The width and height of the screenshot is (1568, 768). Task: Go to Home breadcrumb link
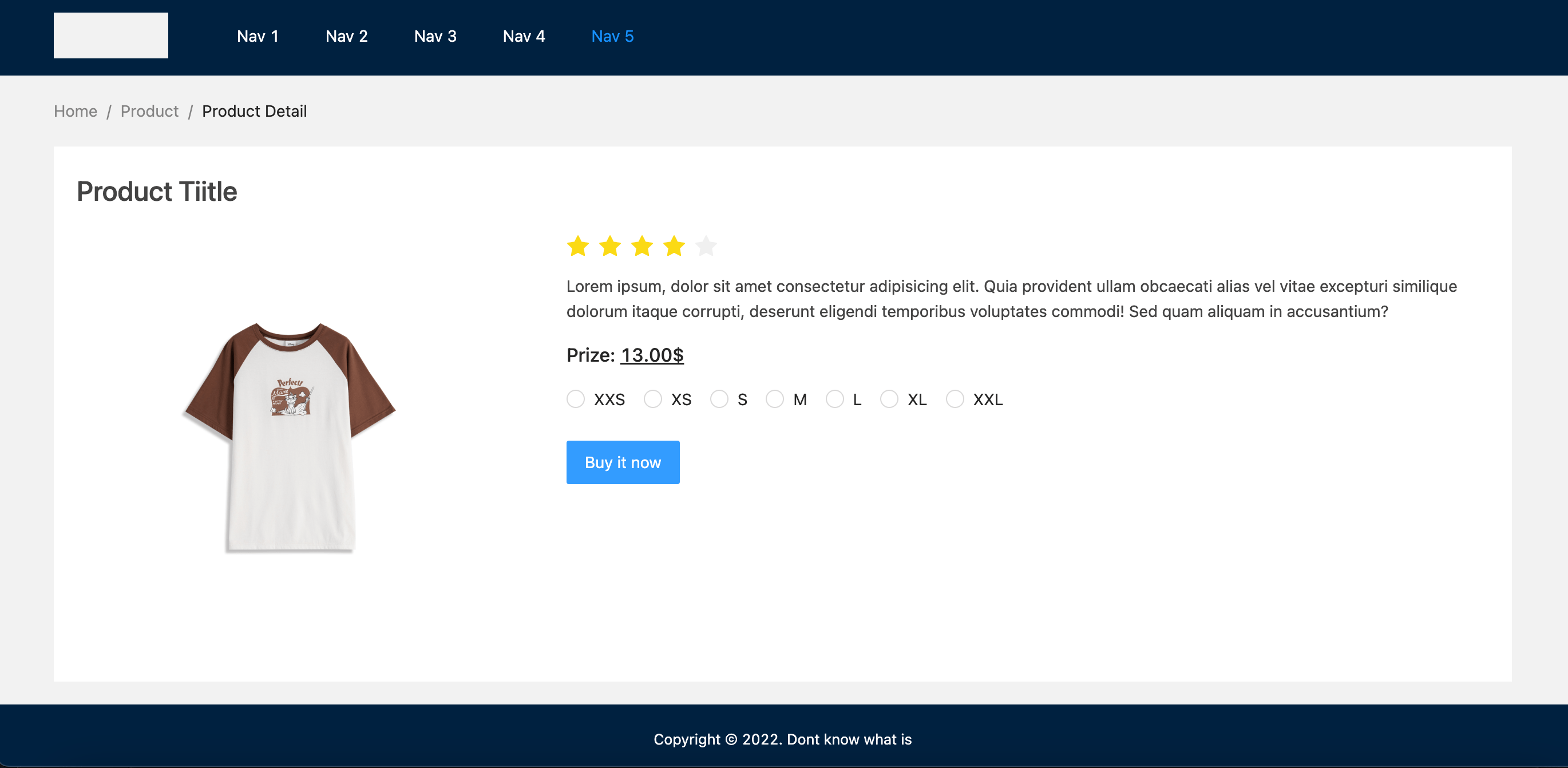coord(76,112)
